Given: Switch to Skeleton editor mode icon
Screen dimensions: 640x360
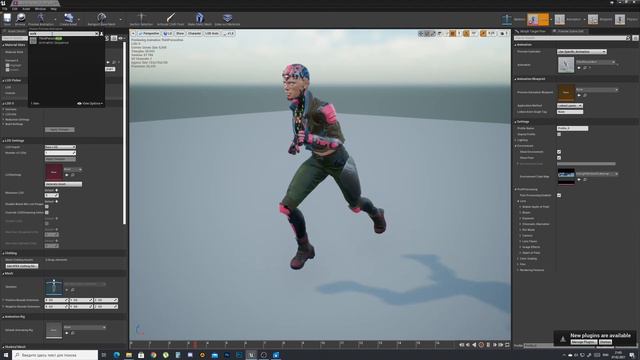Looking at the screenshot, I should click(x=507, y=19).
